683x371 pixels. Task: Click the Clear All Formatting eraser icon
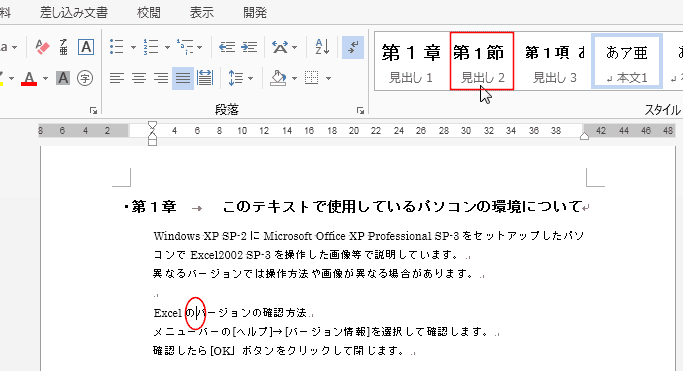[x=42, y=47]
